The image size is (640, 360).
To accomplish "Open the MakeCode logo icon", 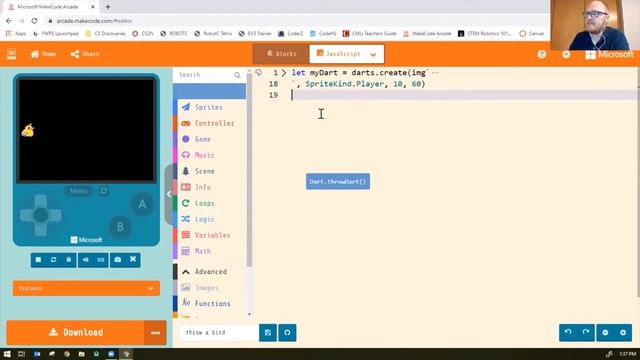I will point(11,54).
